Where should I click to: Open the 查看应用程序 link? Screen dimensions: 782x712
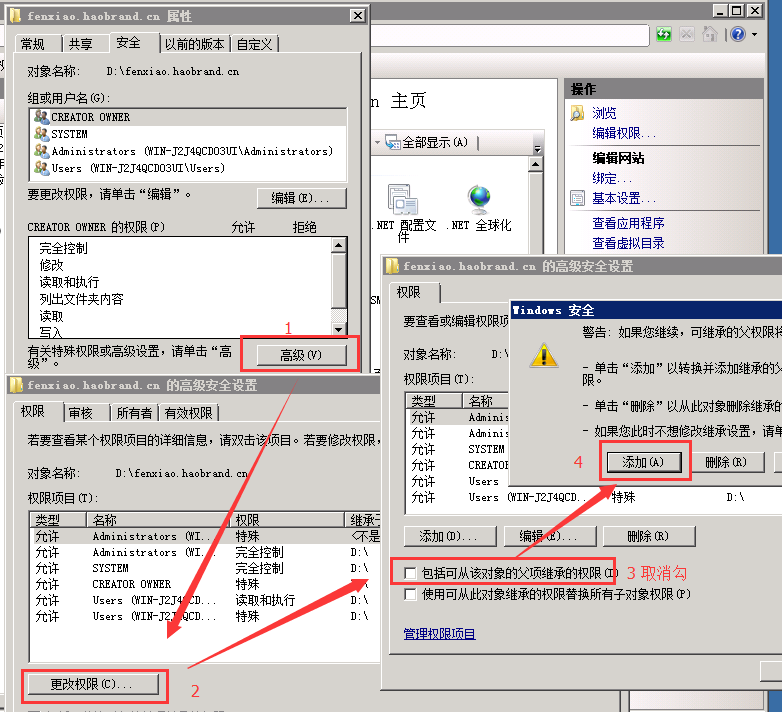(x=628, y=223)
